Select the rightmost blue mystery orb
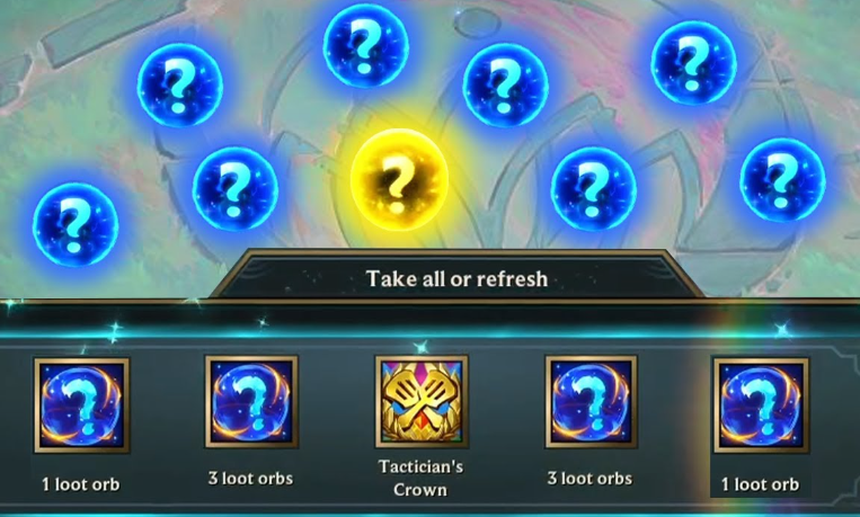The height and width of the screenshot is (517, 860). [783, 180]
